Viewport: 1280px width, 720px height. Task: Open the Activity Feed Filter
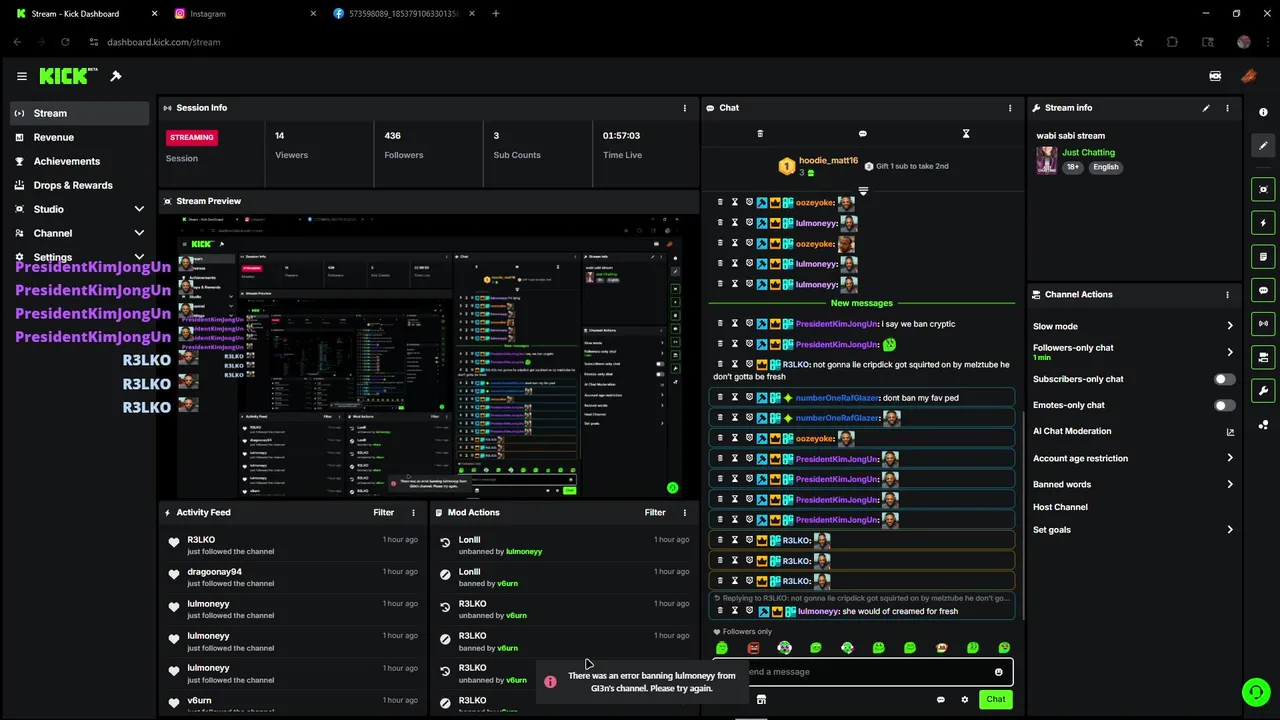point(384,512)
